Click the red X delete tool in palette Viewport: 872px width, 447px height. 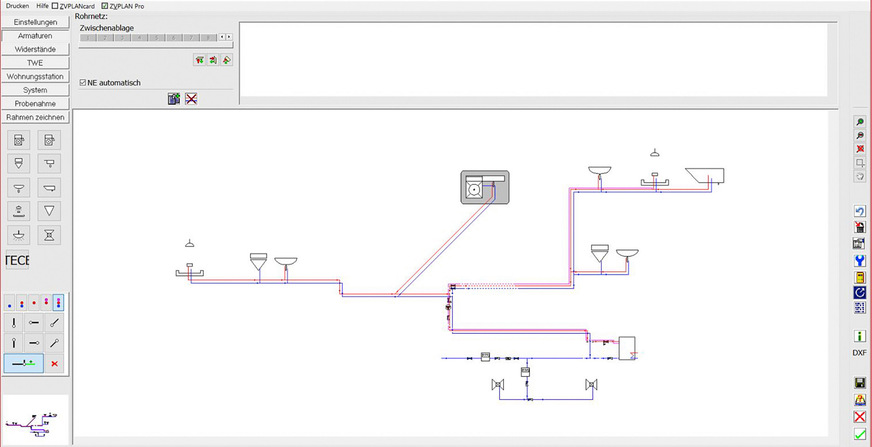[x=54, y=364]
